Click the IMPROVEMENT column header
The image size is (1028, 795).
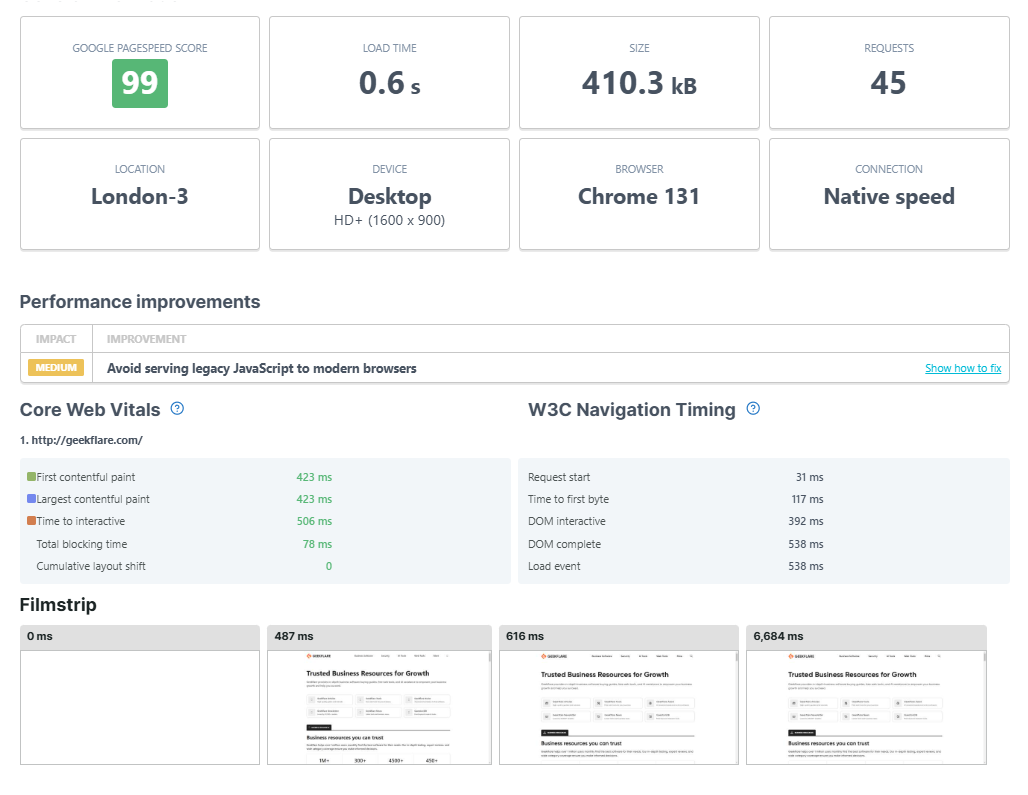[x=146, y=339]
